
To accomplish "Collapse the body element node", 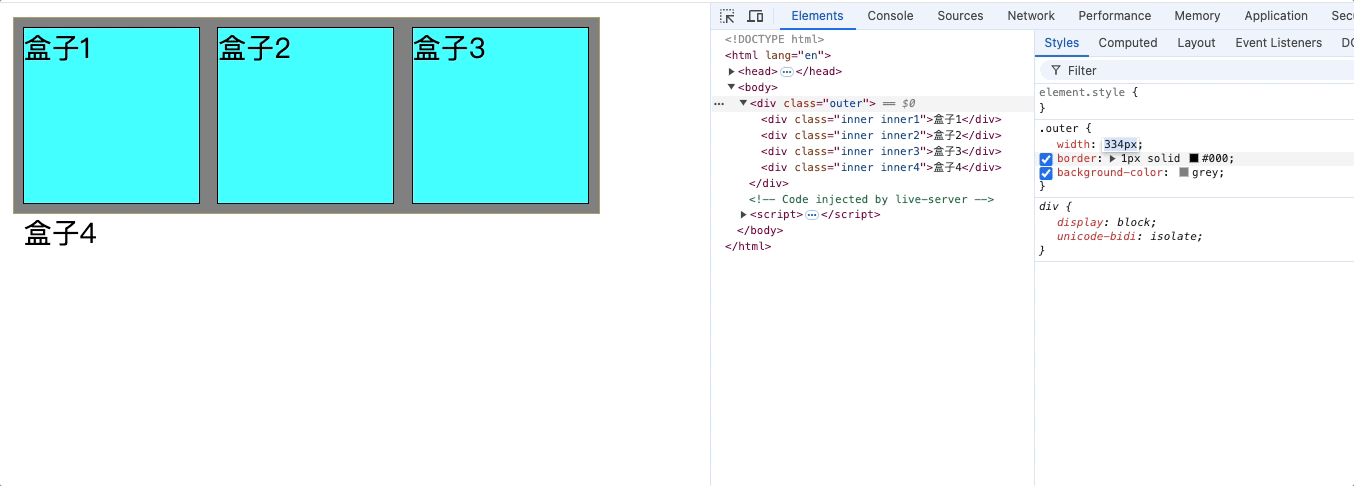I will coord(732,87).
